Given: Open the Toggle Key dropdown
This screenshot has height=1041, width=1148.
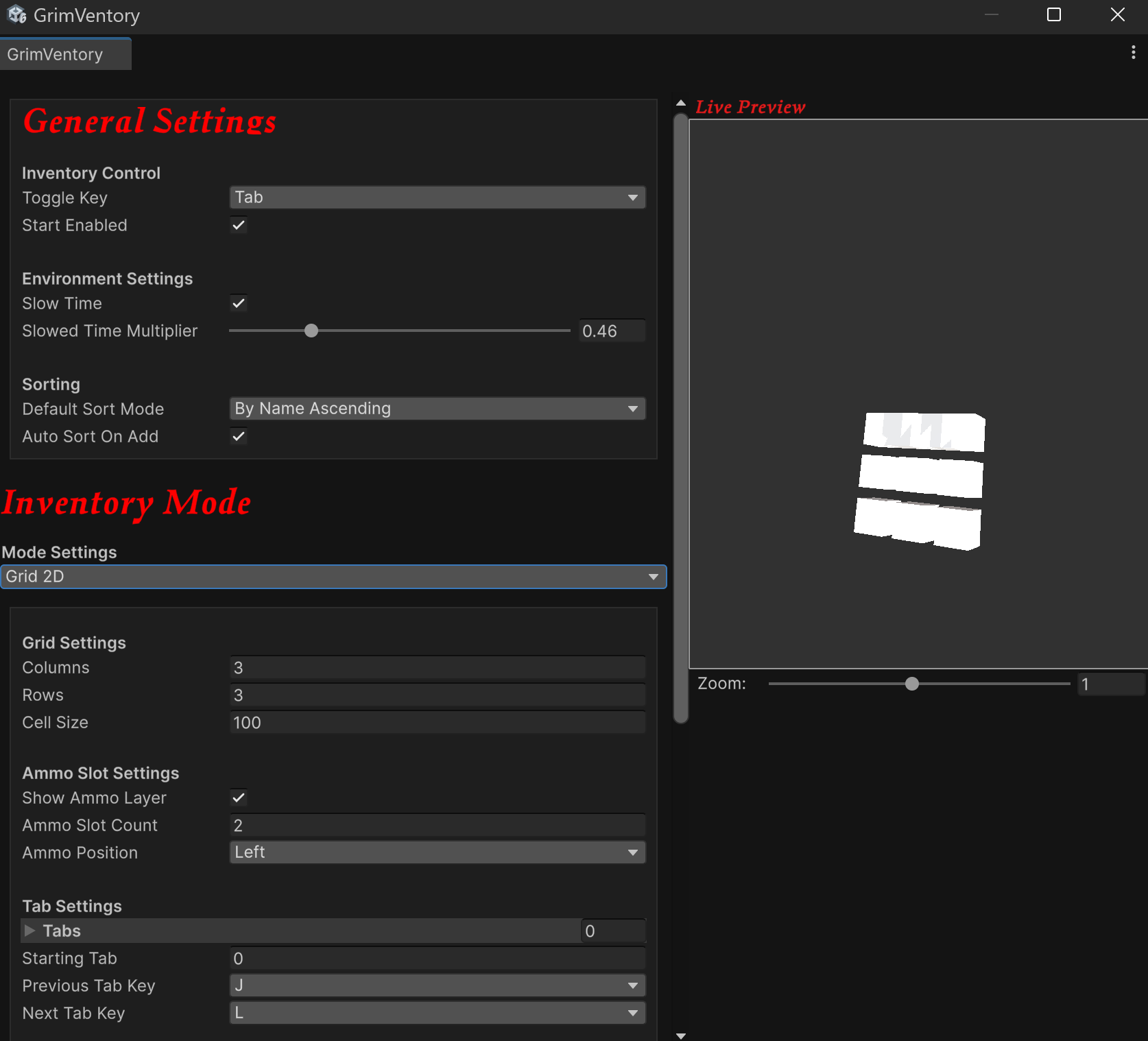Looking at the screenshot, I should point(437,198).
